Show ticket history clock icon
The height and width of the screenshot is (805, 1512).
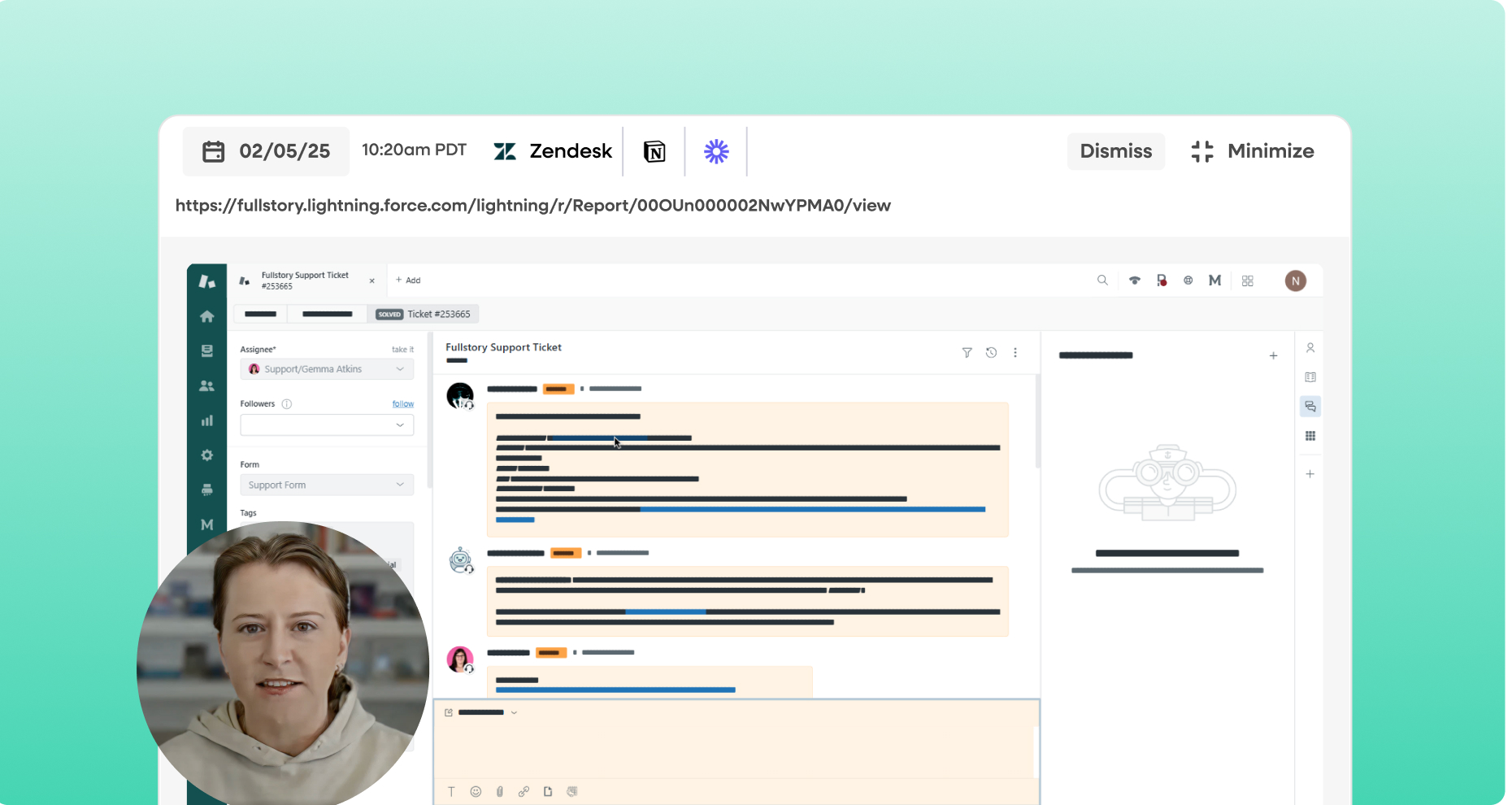pos(991,353)
